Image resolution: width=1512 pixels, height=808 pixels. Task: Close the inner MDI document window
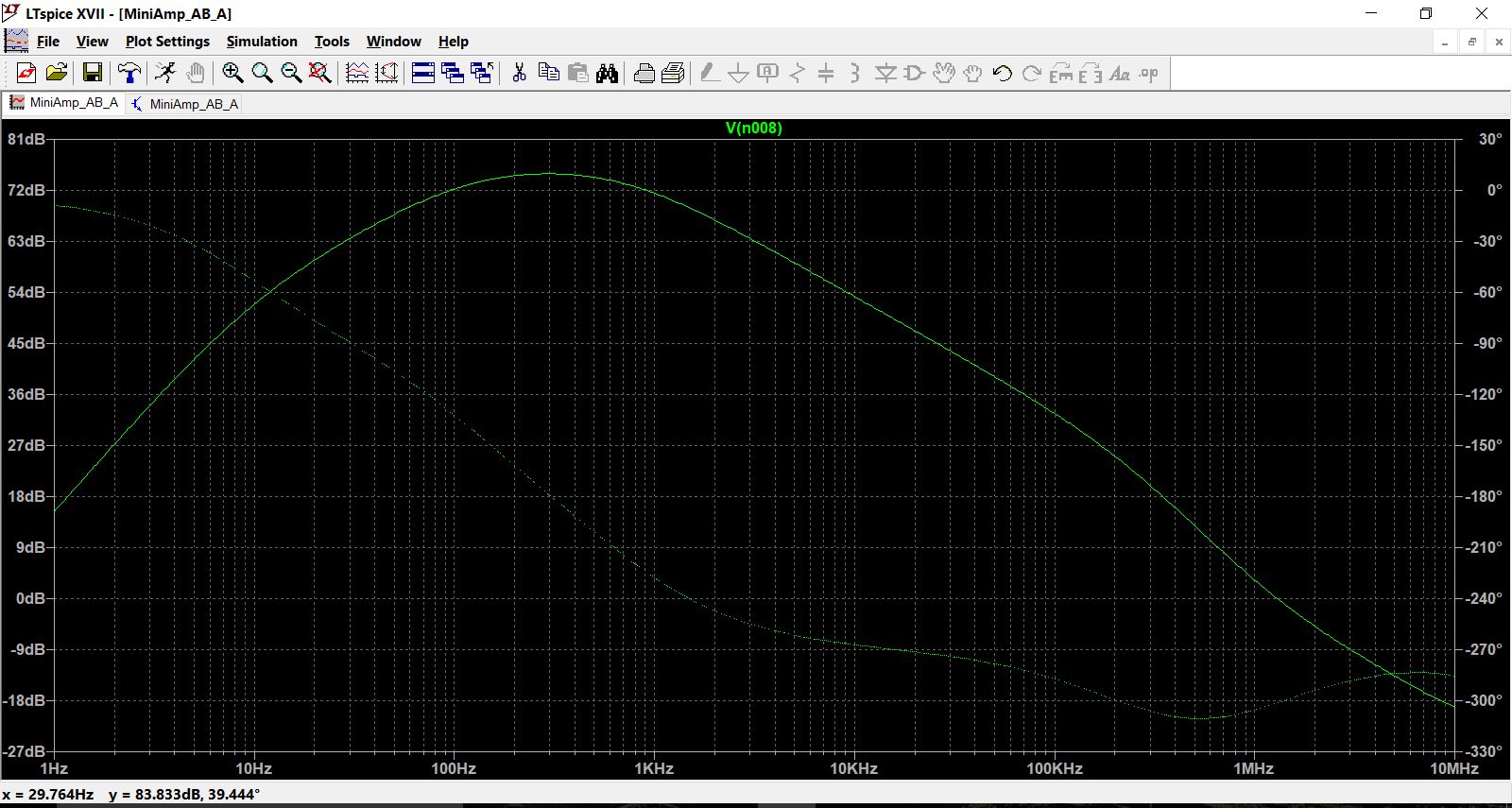click(1498, 42)
